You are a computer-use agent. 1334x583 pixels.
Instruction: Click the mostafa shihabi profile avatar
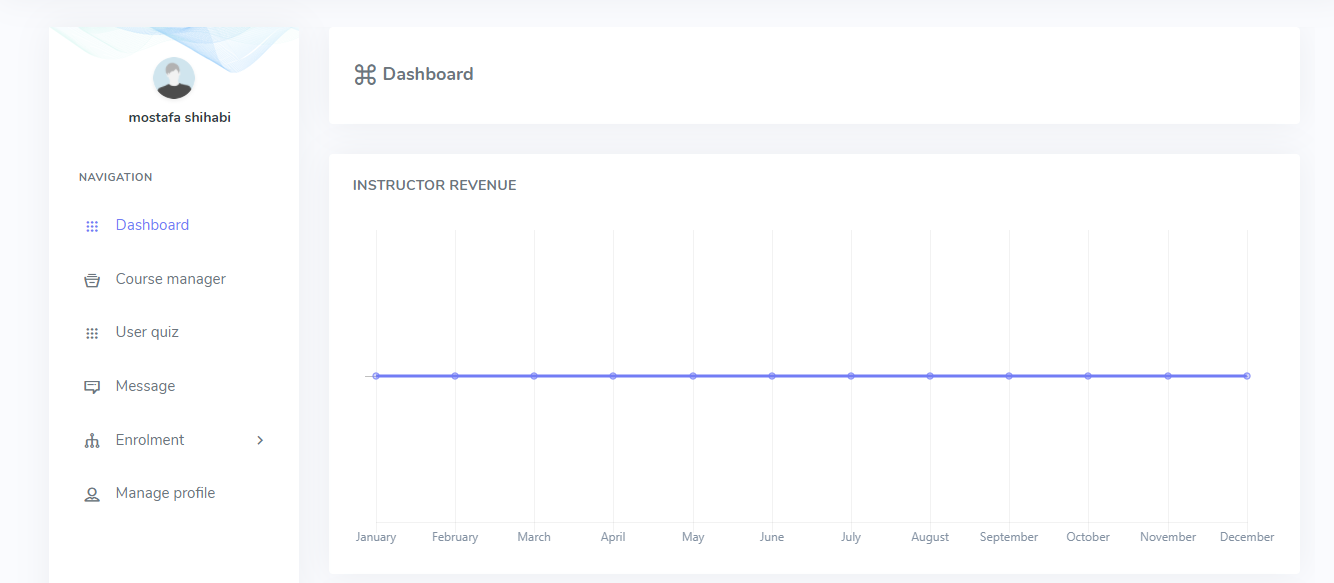[x=174, y=78]
